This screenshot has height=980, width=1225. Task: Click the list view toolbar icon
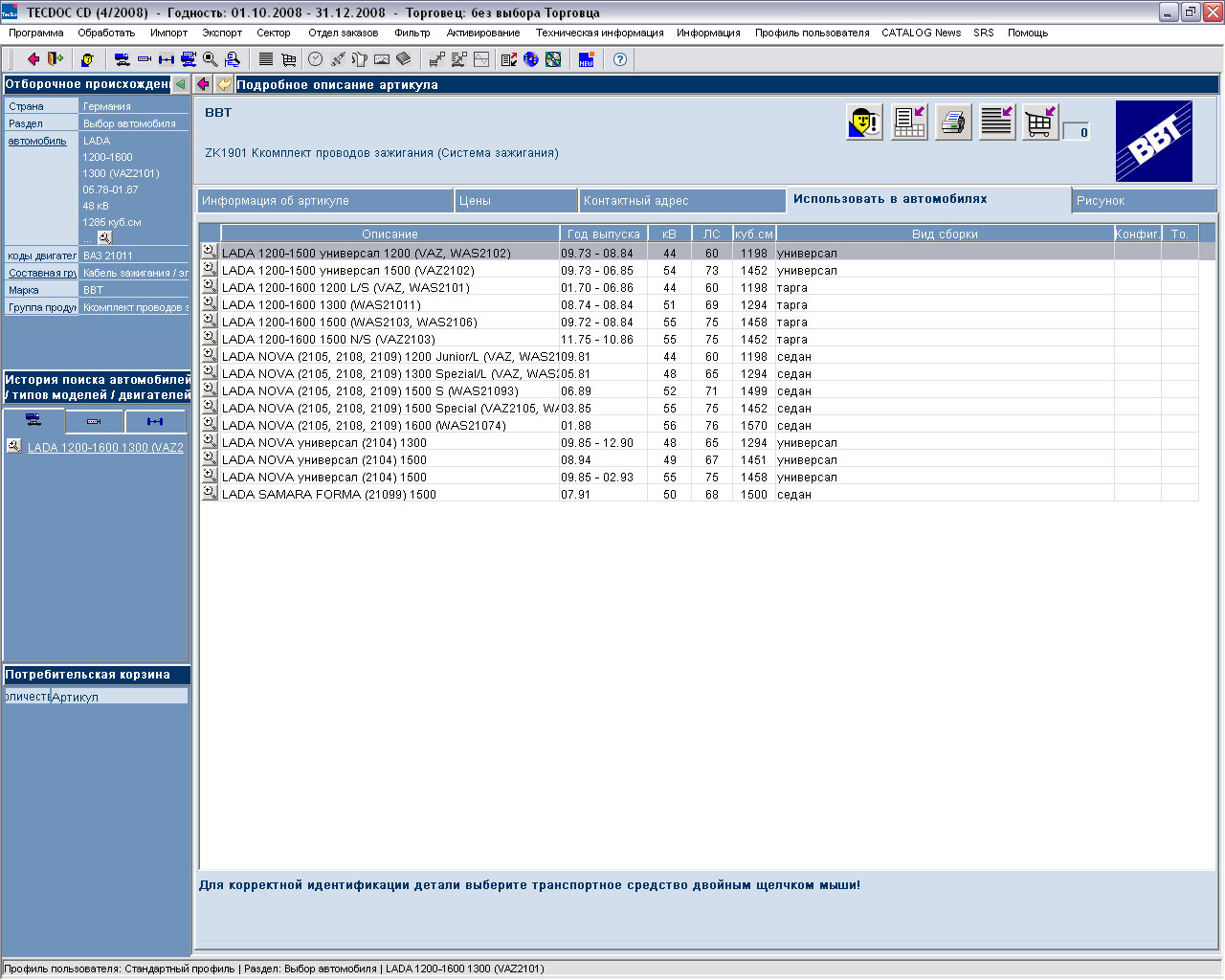pyautogui.click(x=266, y=59)
